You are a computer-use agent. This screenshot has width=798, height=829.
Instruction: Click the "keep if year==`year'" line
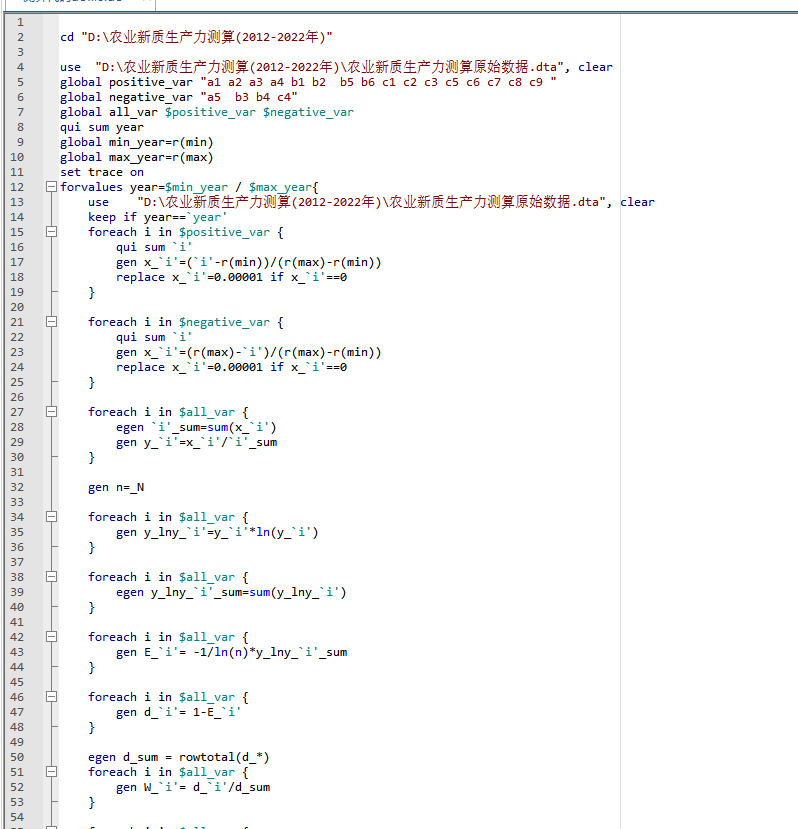[158, 217]
